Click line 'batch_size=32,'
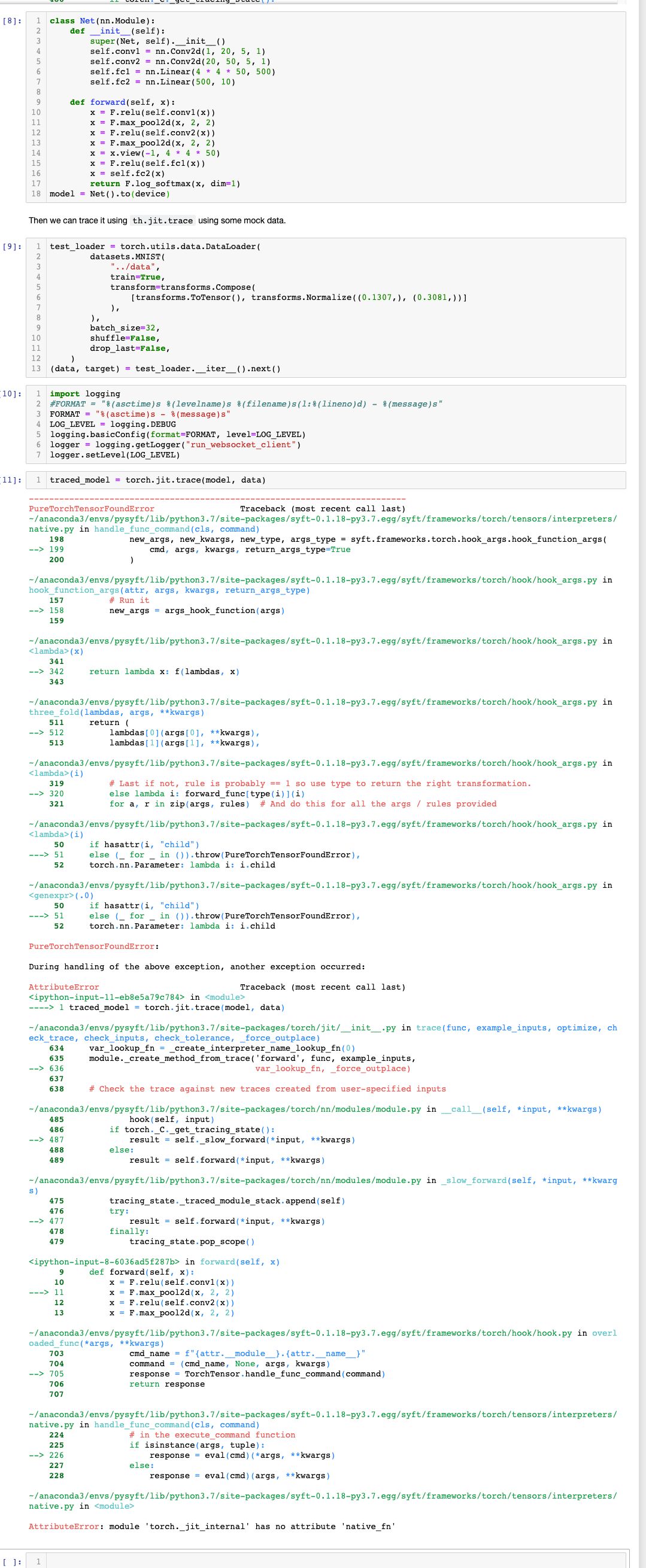This screenshot has width=646, height=1568. pyautogui.click(x=125, y=328)
